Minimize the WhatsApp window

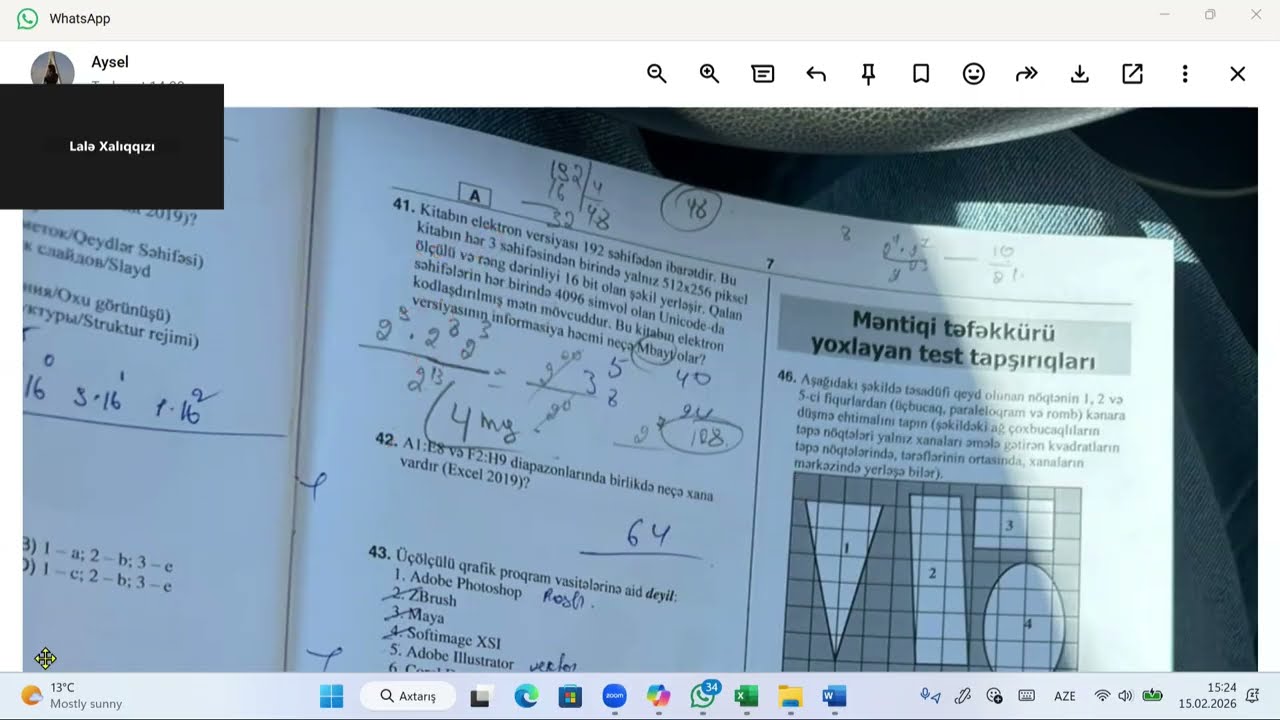pyautogui.click(x=1164, y=15)
